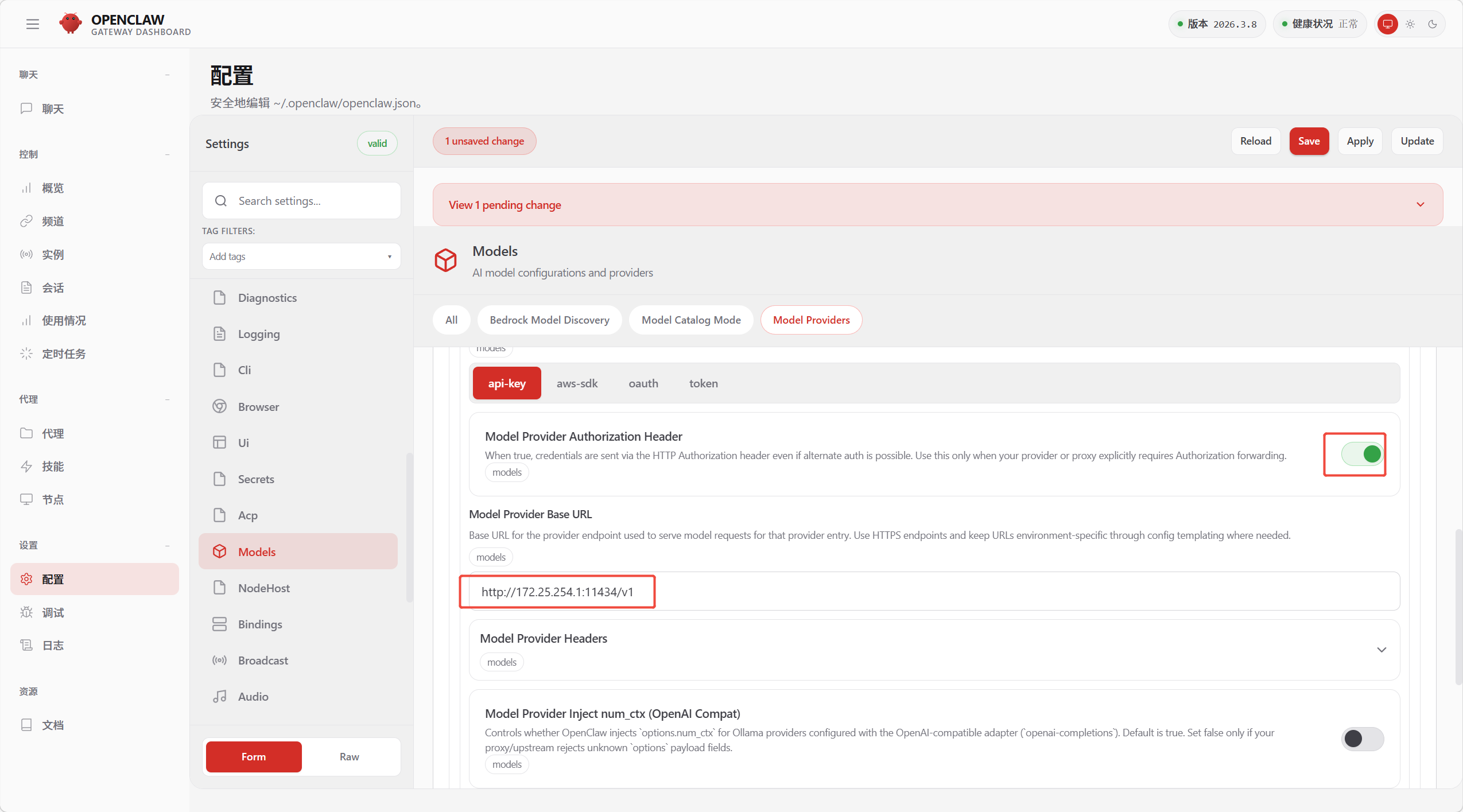
Task: Click the red Save button
Action: (x=1309, y=141)
